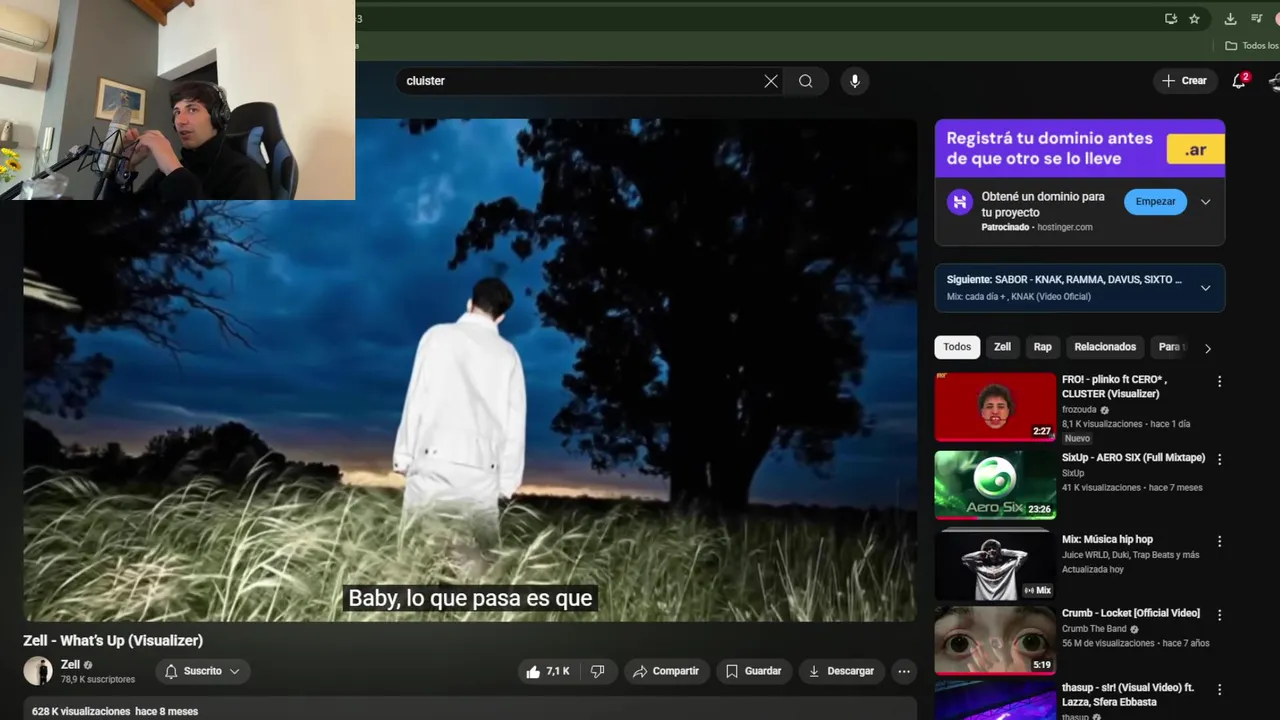Dislike the video with thumbs-down
Image resolution: width=1280 pixels, height=720 pixels.
[597, 671]
